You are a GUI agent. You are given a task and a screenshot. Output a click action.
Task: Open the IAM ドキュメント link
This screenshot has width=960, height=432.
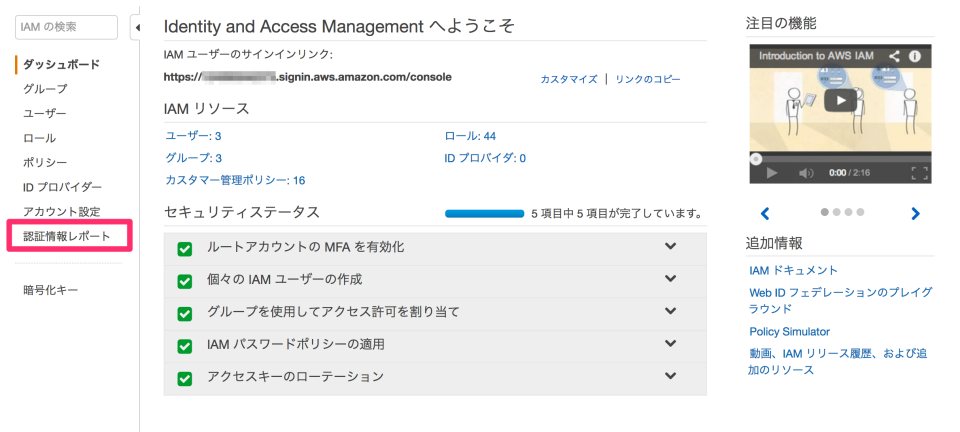[793, 270]
